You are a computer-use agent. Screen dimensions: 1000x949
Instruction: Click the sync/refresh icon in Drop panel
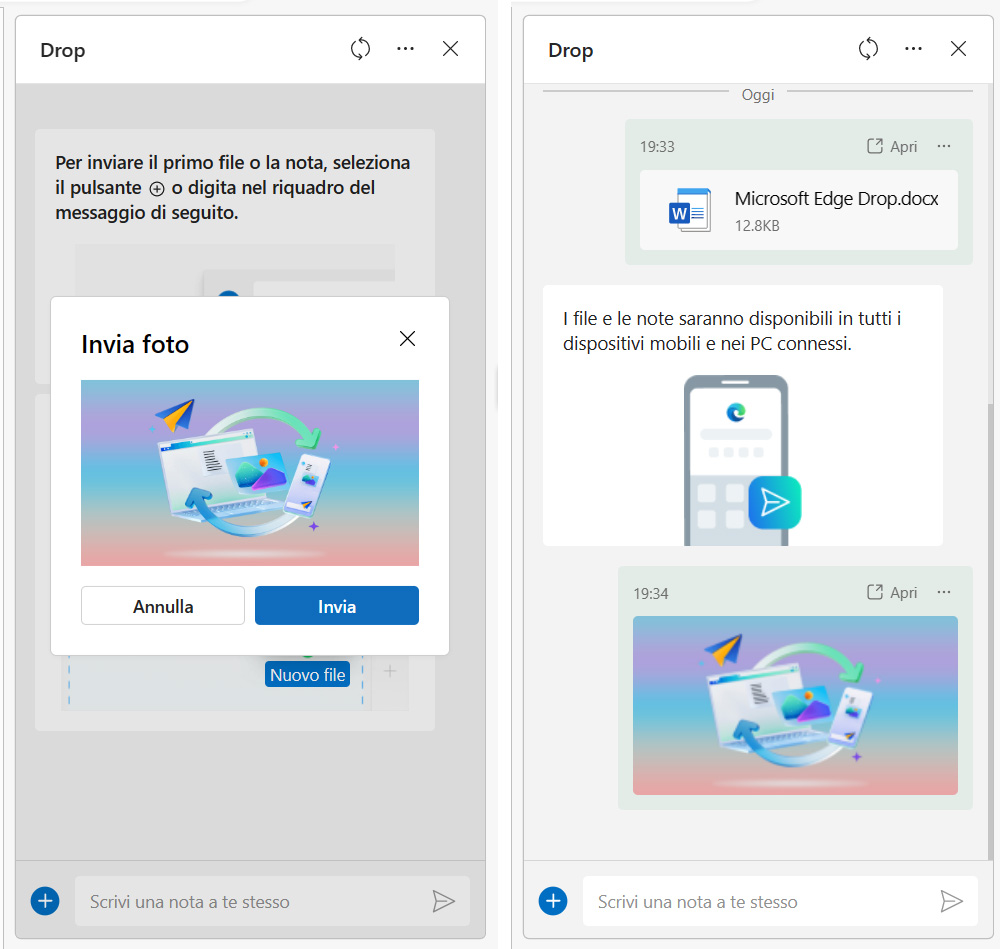(360, 48)
